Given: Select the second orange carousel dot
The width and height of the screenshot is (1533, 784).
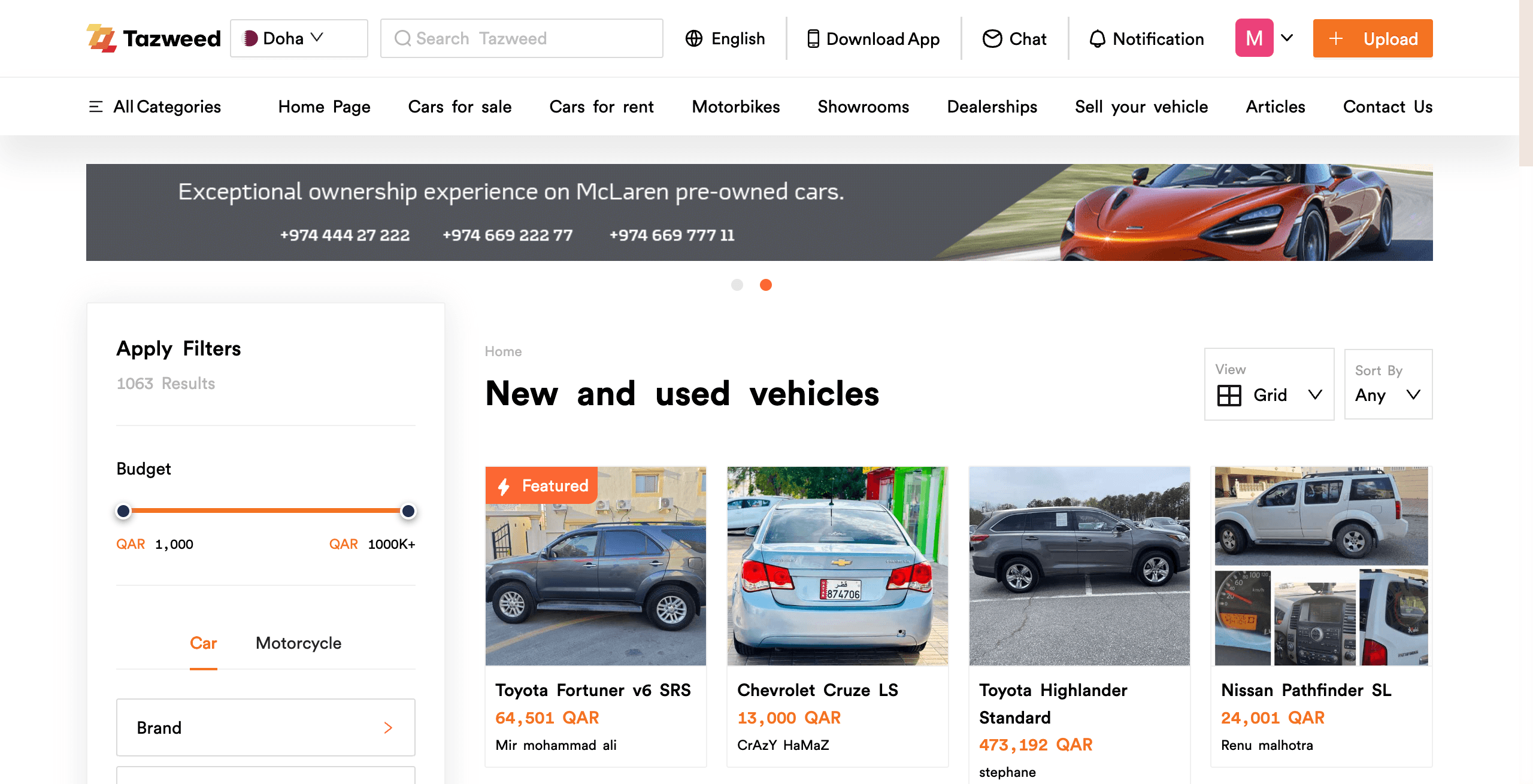Looking at the screenshot, I should pyautogui.click(x=766, y=285).
